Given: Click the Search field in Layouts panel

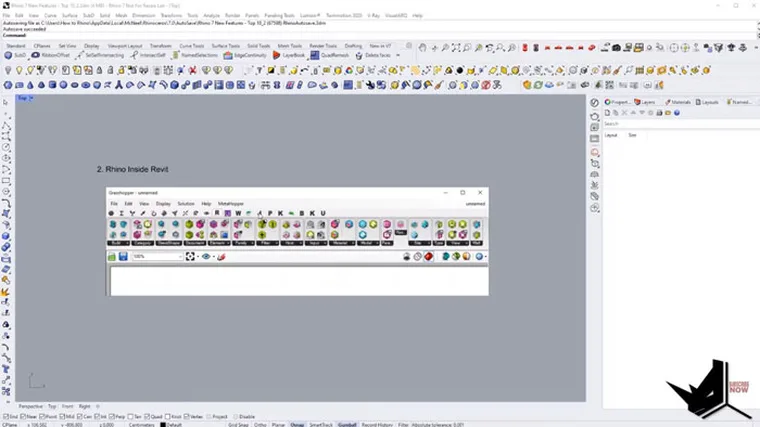Looking at the screenshot, I should tap(681, 124).
